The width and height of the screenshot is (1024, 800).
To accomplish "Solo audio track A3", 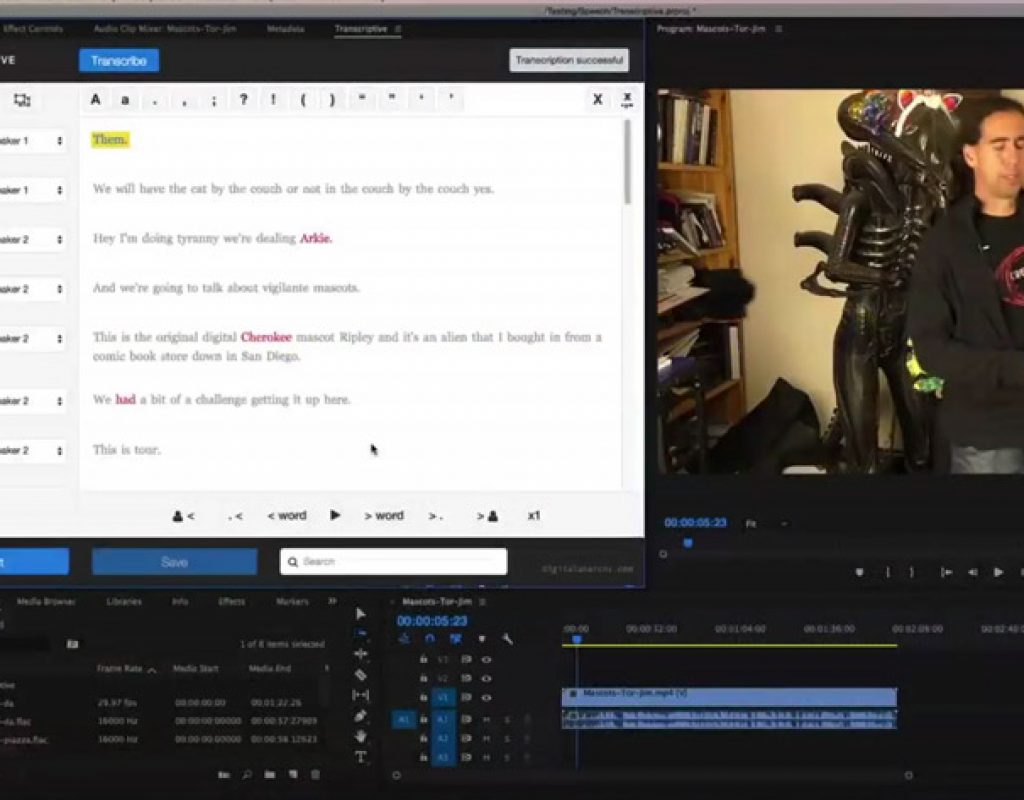I will pyautogui.click(x=507, y=758).
